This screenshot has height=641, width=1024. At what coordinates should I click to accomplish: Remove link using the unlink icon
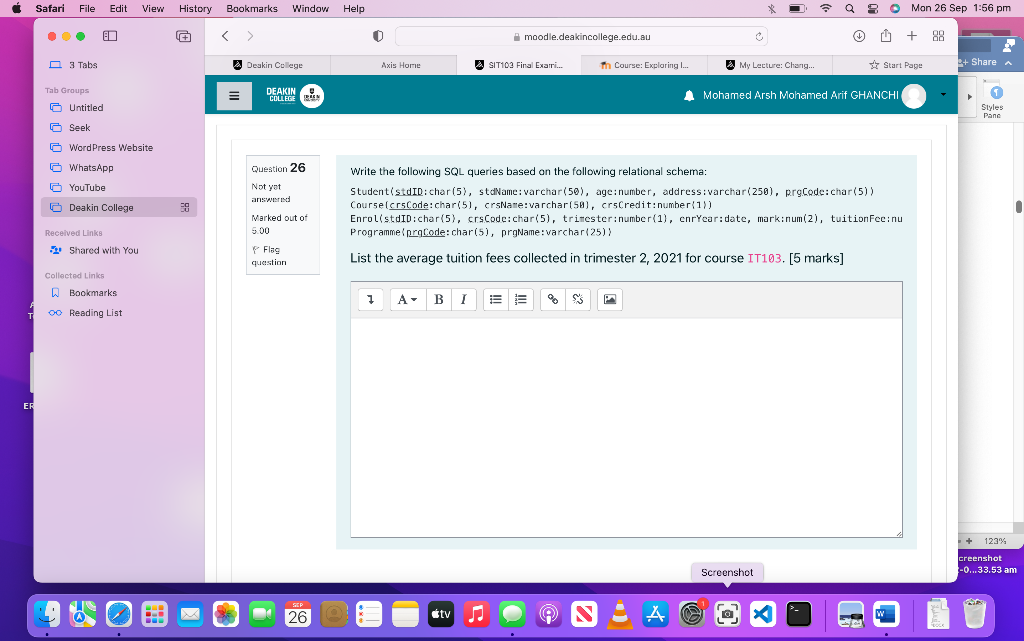click(x=577, y=300)
